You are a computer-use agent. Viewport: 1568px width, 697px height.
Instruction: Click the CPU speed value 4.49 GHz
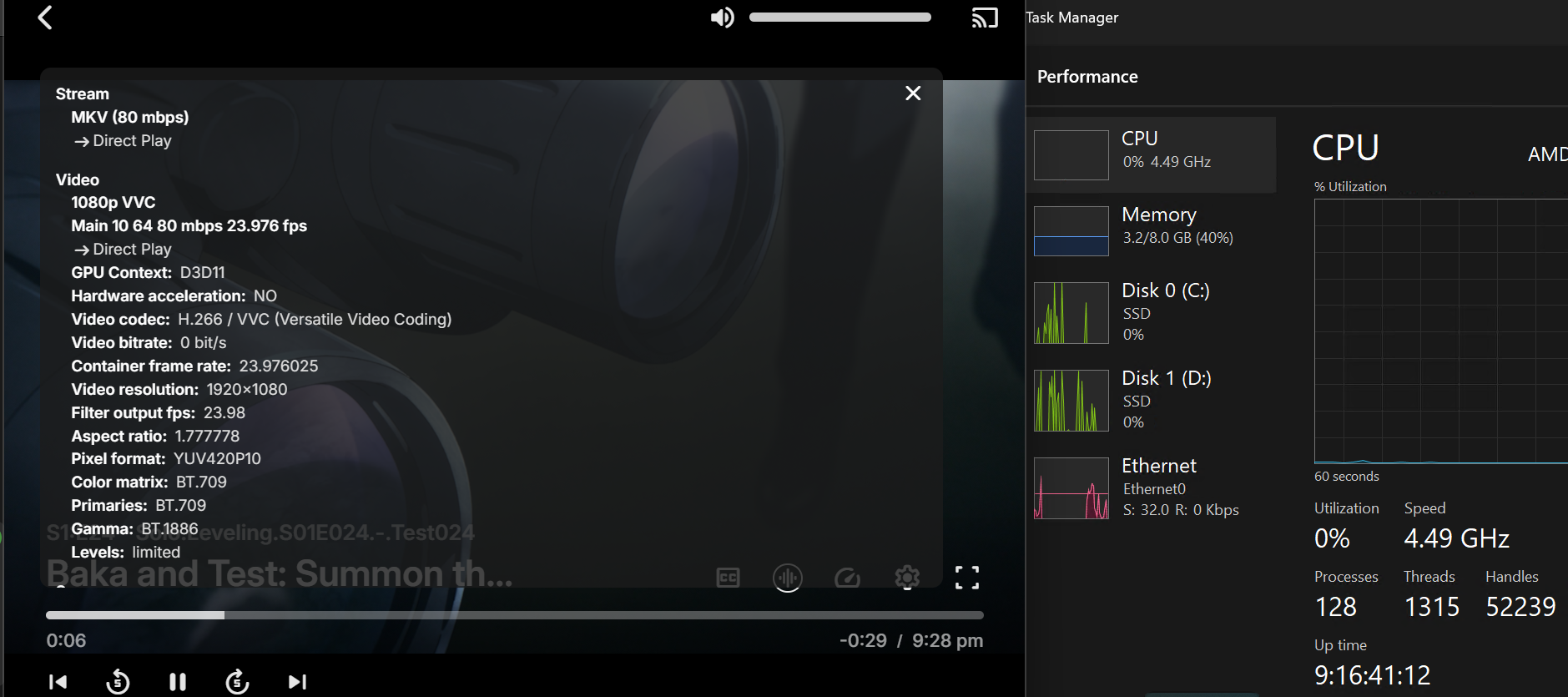coord(1457,538)
